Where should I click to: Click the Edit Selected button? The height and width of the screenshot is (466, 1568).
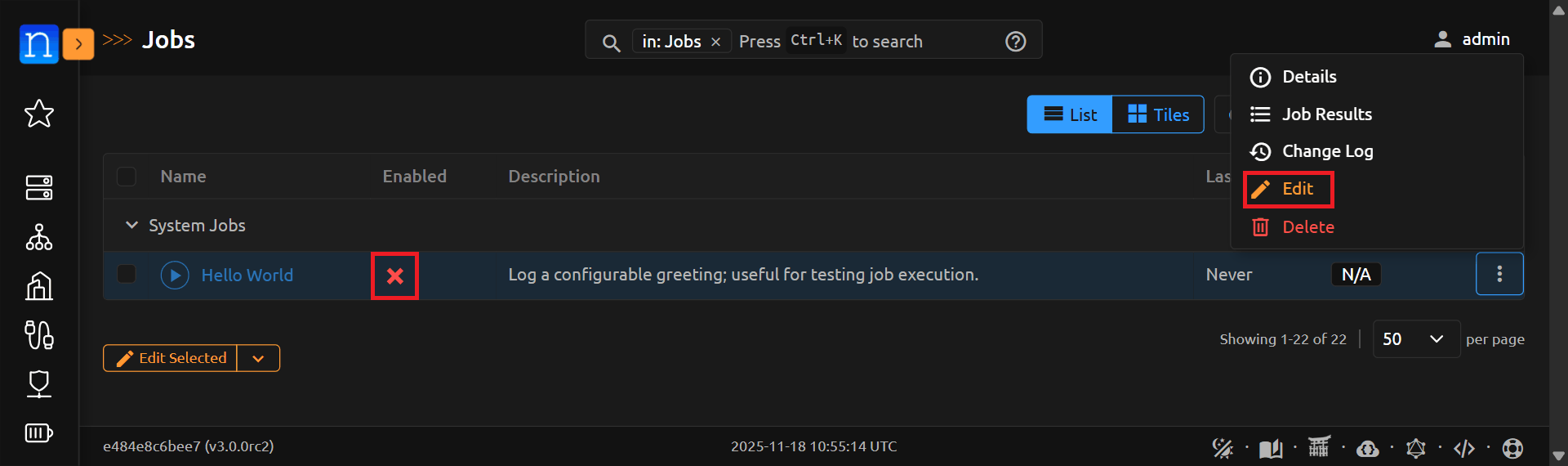click(171, 358)
